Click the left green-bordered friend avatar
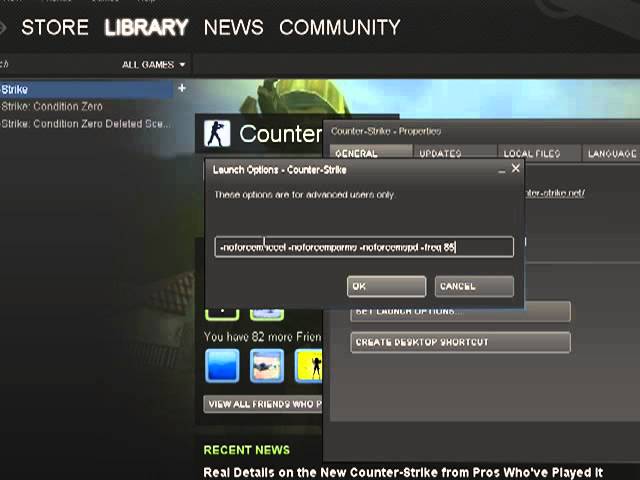Viewport: 640px width, 480px height. coord(222,314)
